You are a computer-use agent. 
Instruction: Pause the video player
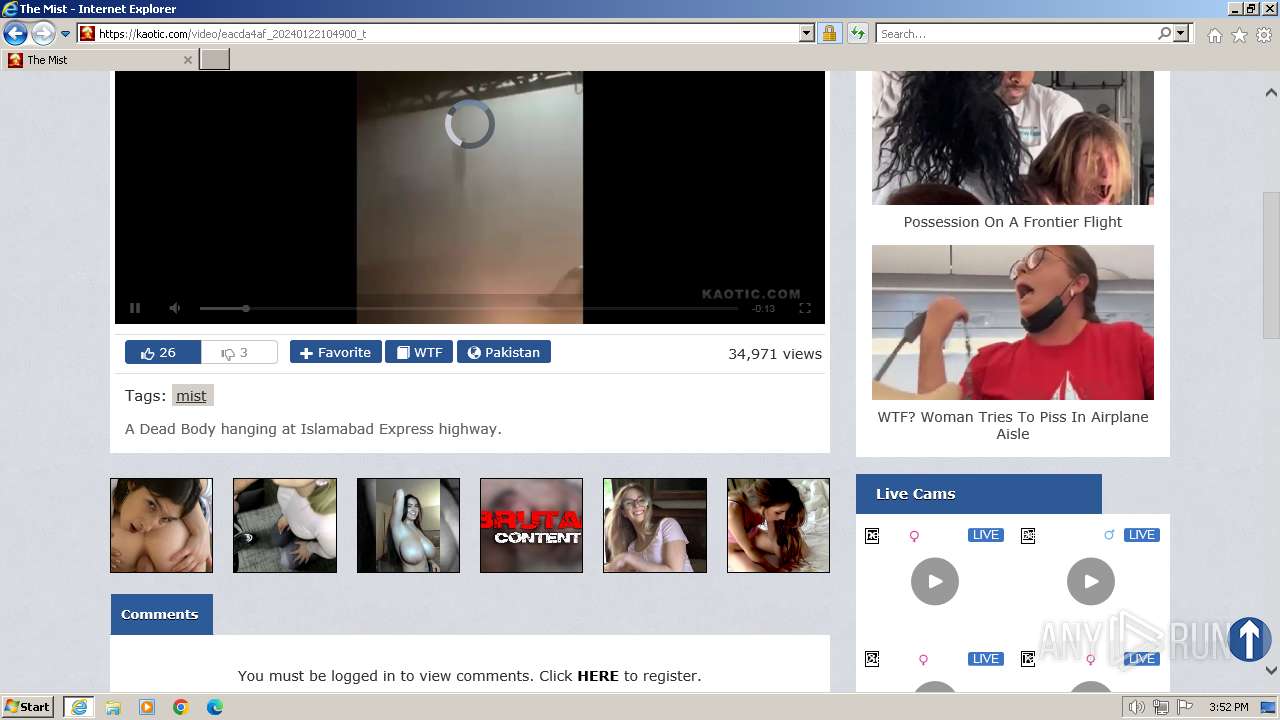[135, 308]
